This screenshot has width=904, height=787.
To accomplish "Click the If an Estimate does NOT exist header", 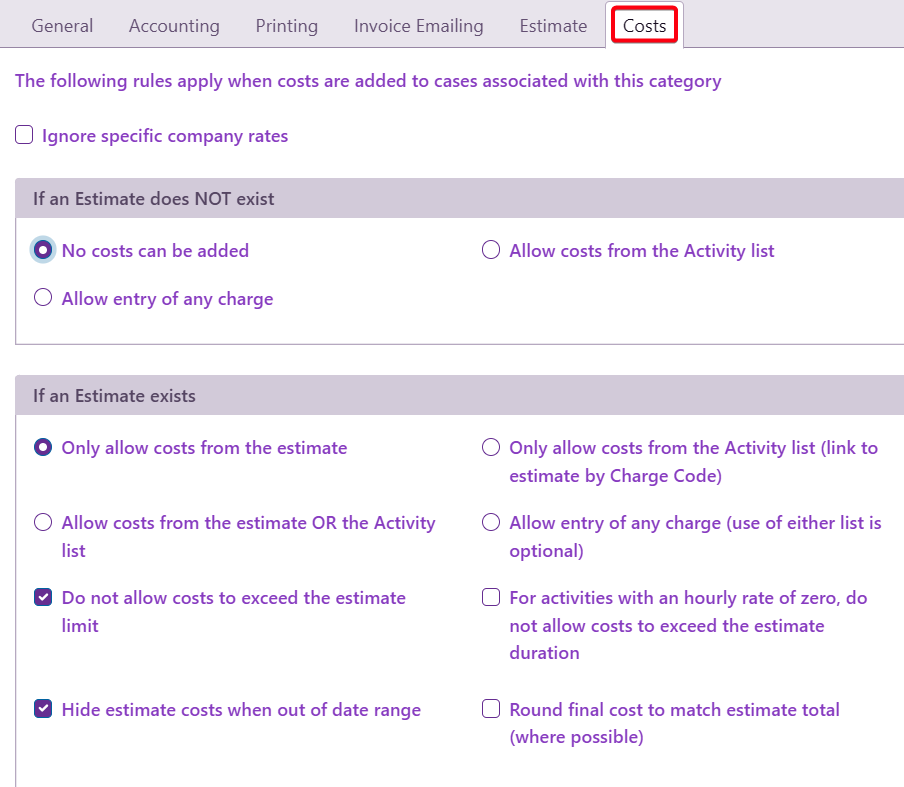I will pyautogui.click(x=154, y=199).
